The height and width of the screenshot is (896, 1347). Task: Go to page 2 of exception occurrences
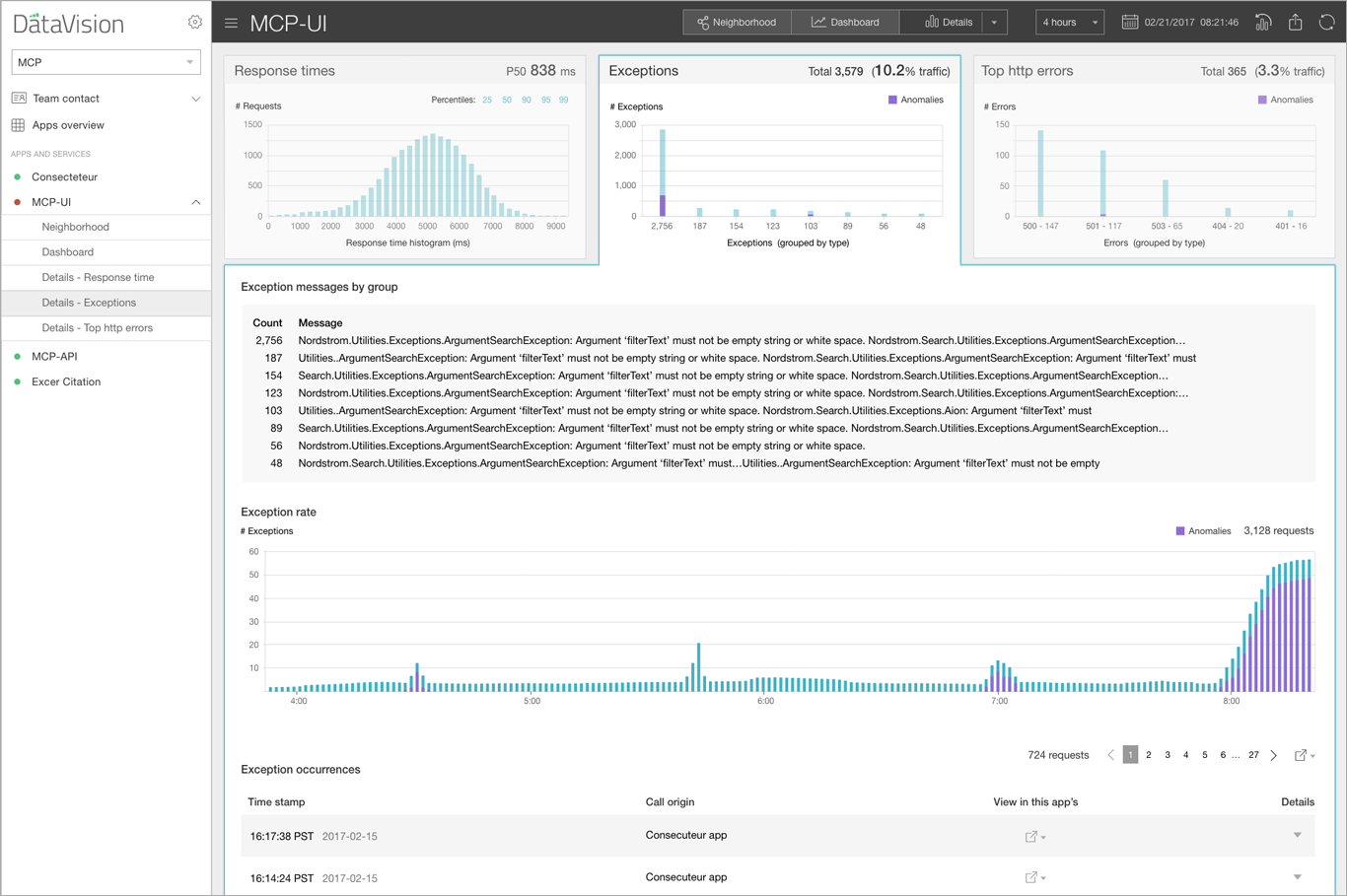pyautogui.click(x=1149, y=755)
